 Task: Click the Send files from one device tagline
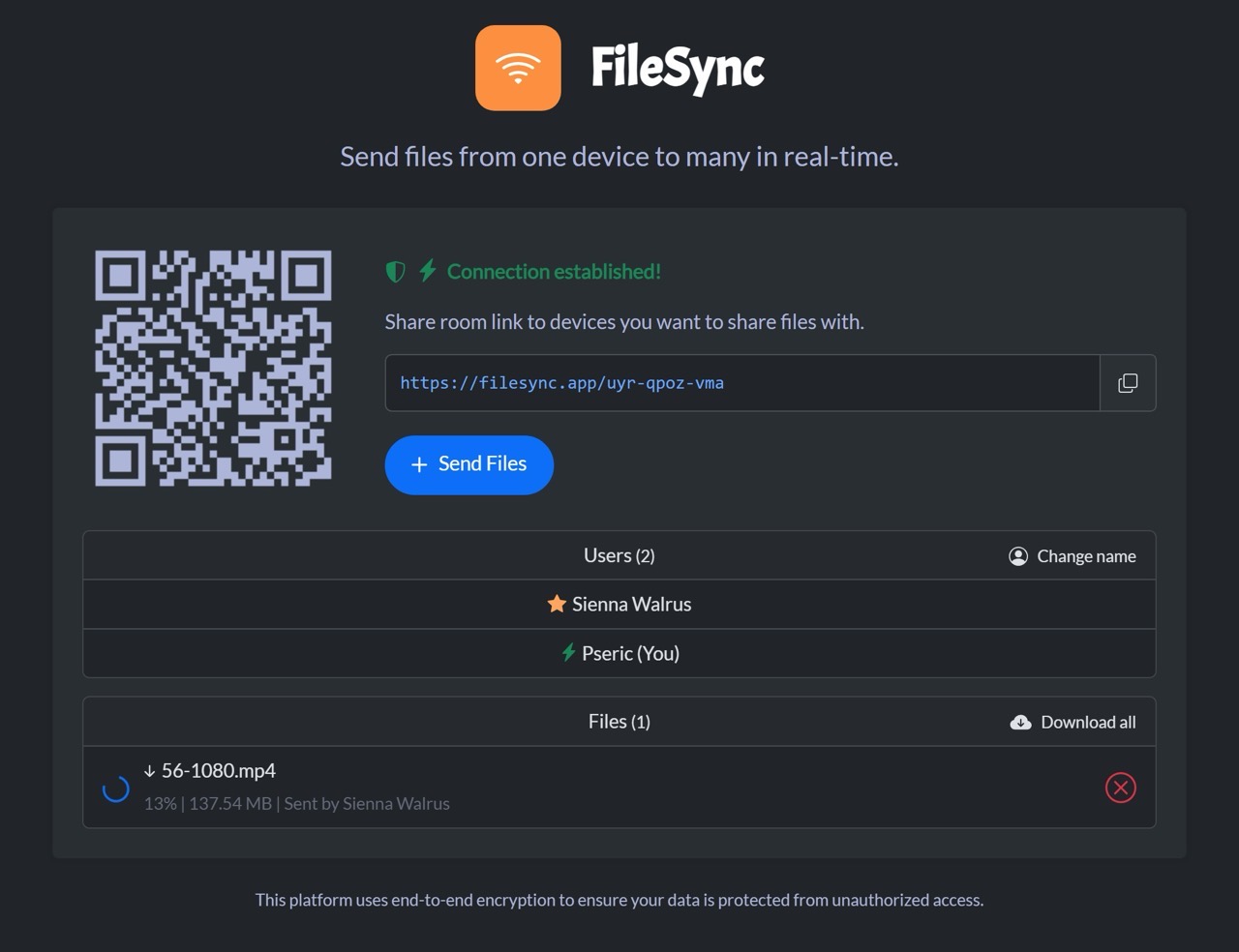click(619, 157)
